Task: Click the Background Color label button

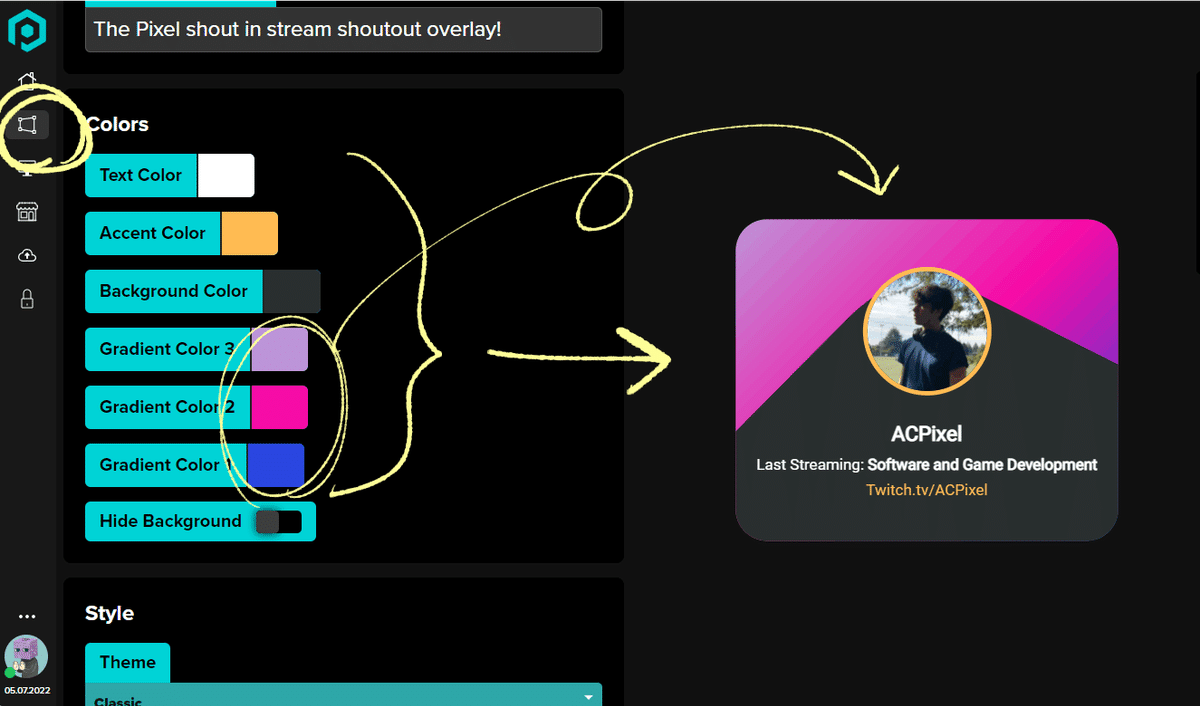Action: pyautogui.click(x=174, y=291)
